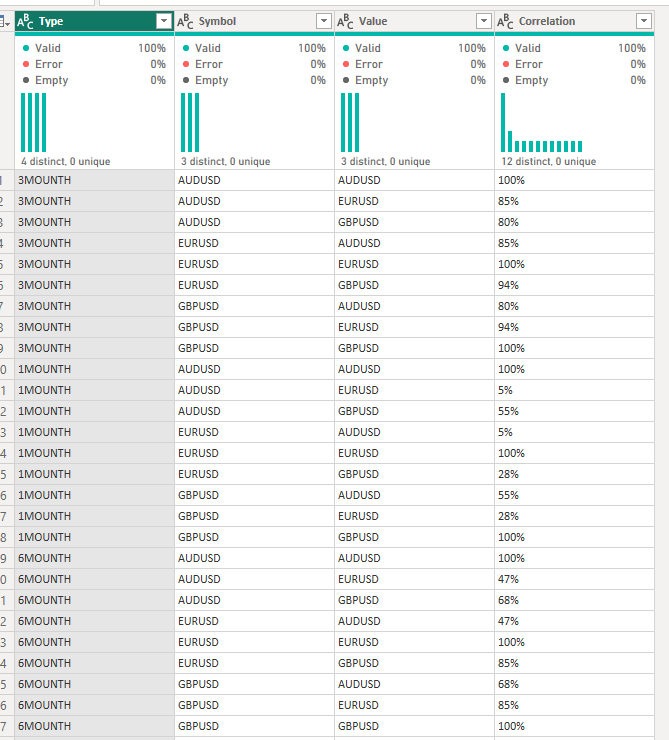Open the Symbol column filter dropdown
The height and width of the screenshot is (740, 669).
tap(324, 21)
